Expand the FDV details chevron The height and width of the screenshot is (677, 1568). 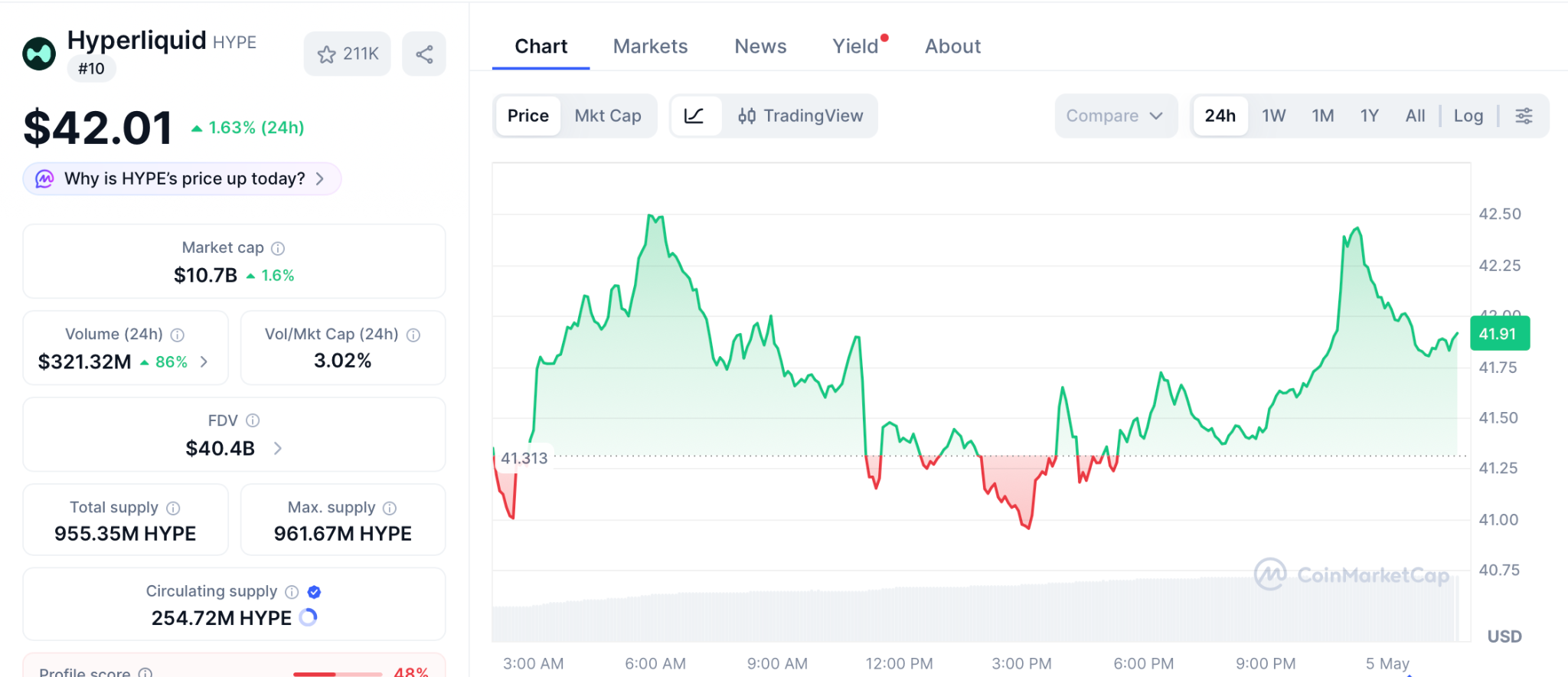pos(277,448)
